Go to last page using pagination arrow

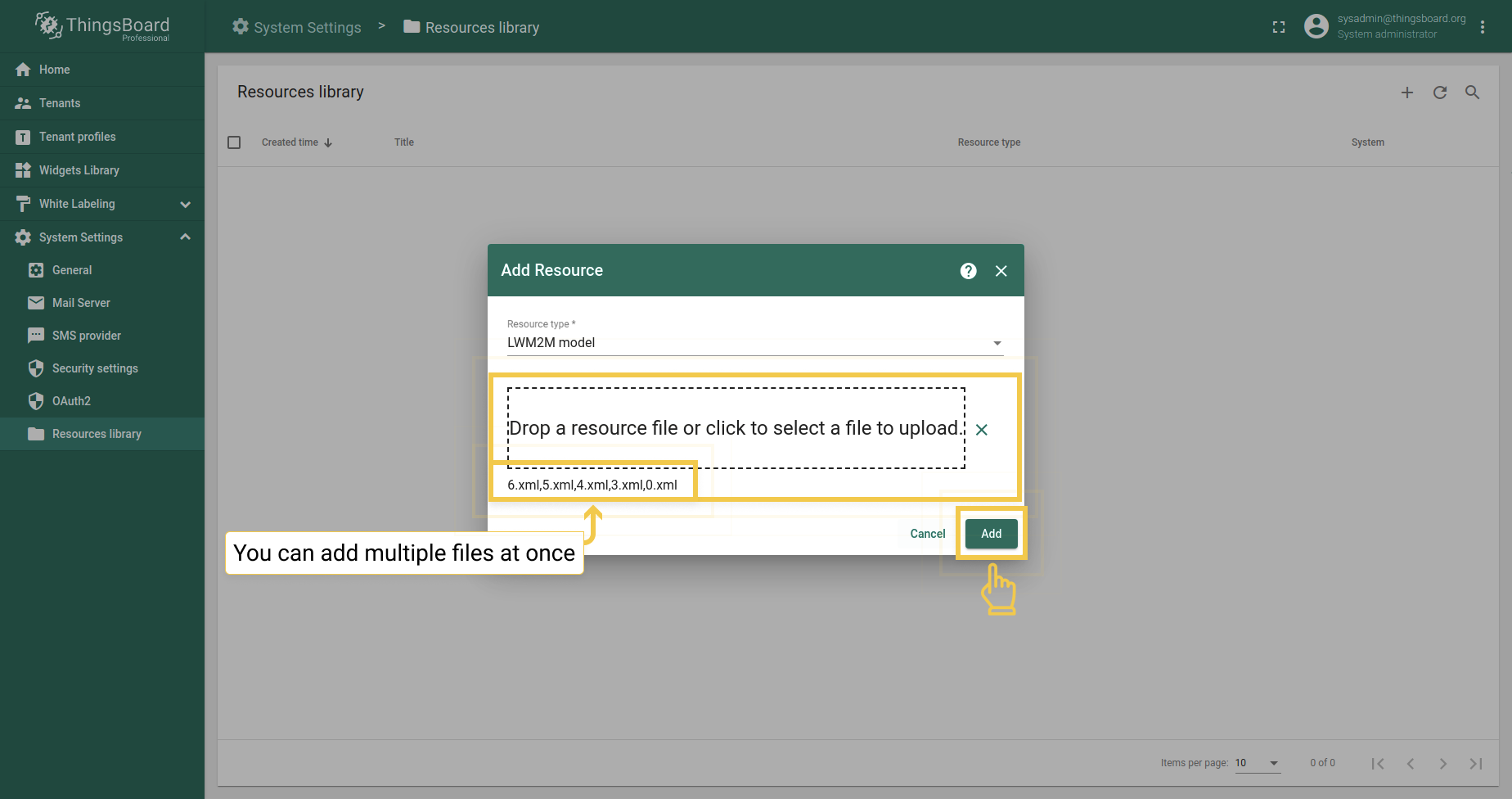1476,763
